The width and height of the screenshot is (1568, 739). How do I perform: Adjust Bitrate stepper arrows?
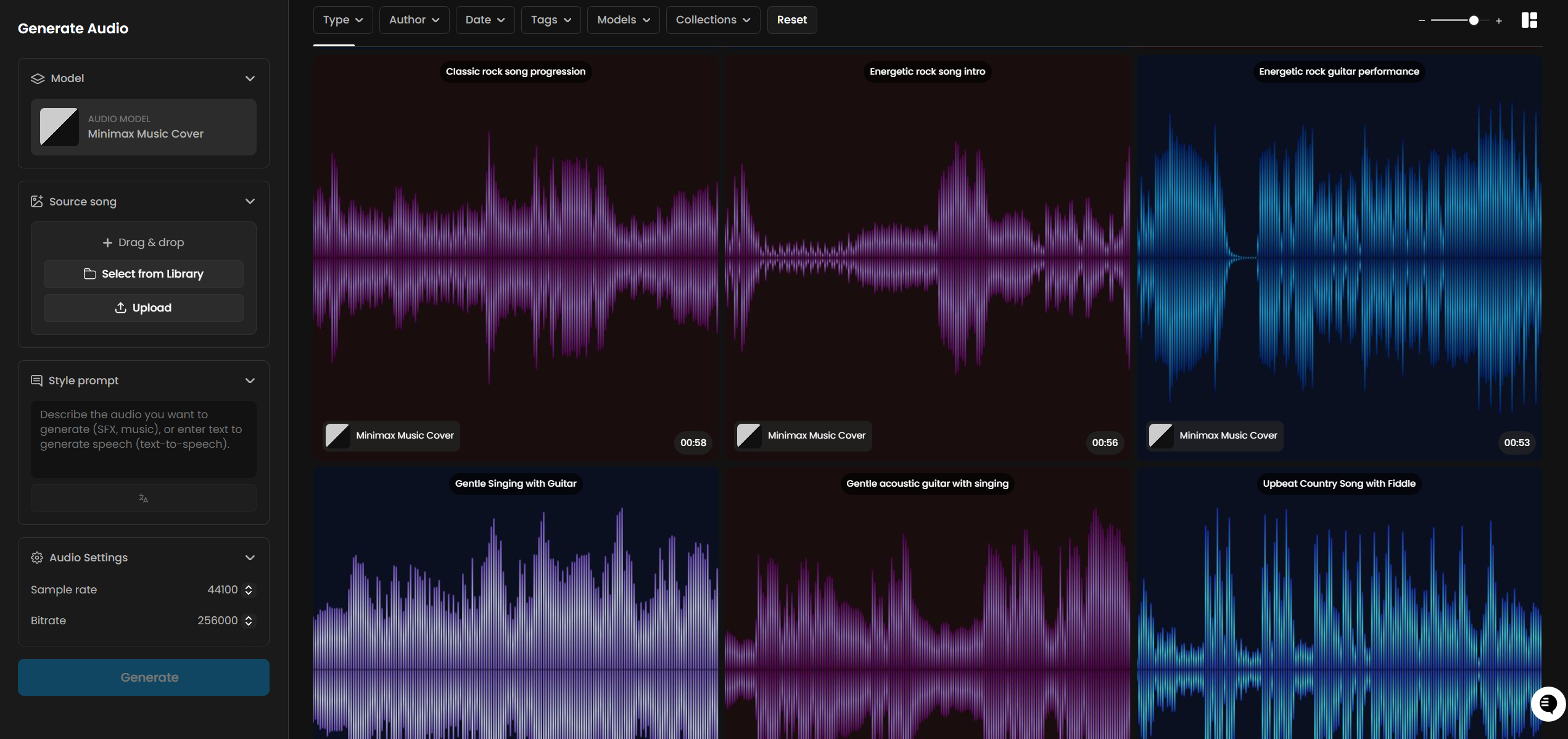pos(249,621)
